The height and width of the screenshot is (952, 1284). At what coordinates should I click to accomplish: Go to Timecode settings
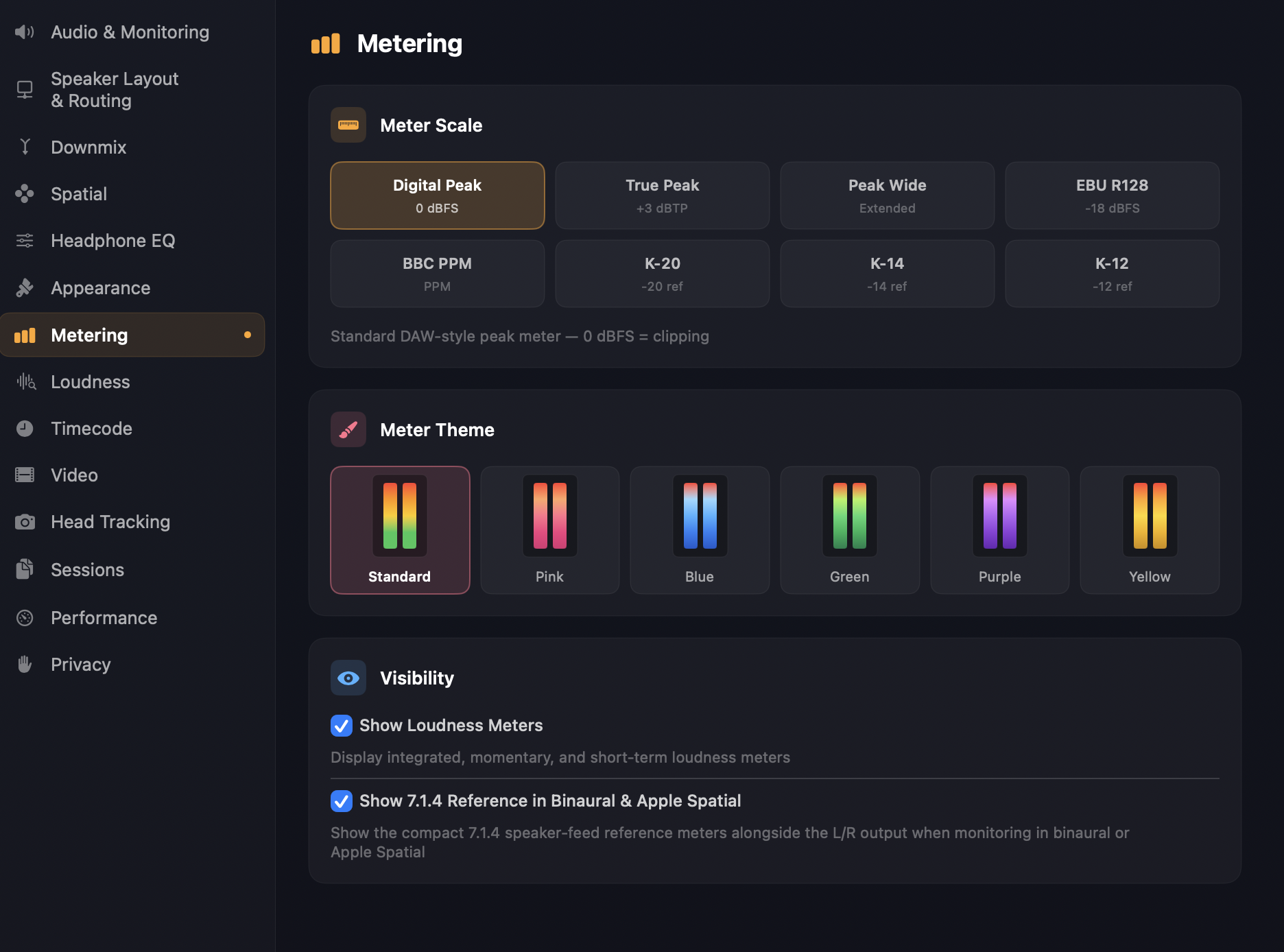tap(132, 429)
